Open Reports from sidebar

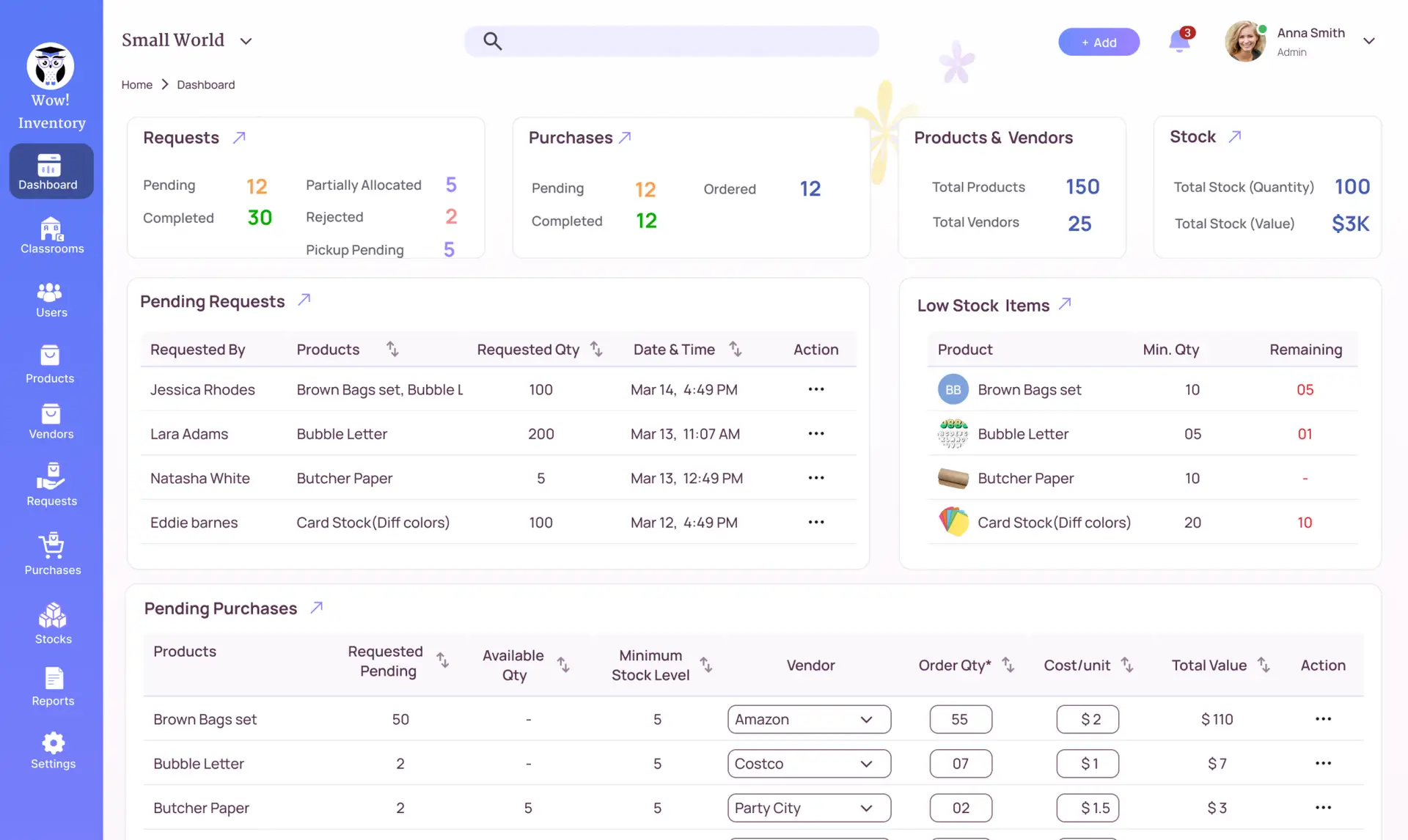coord(53,687)
